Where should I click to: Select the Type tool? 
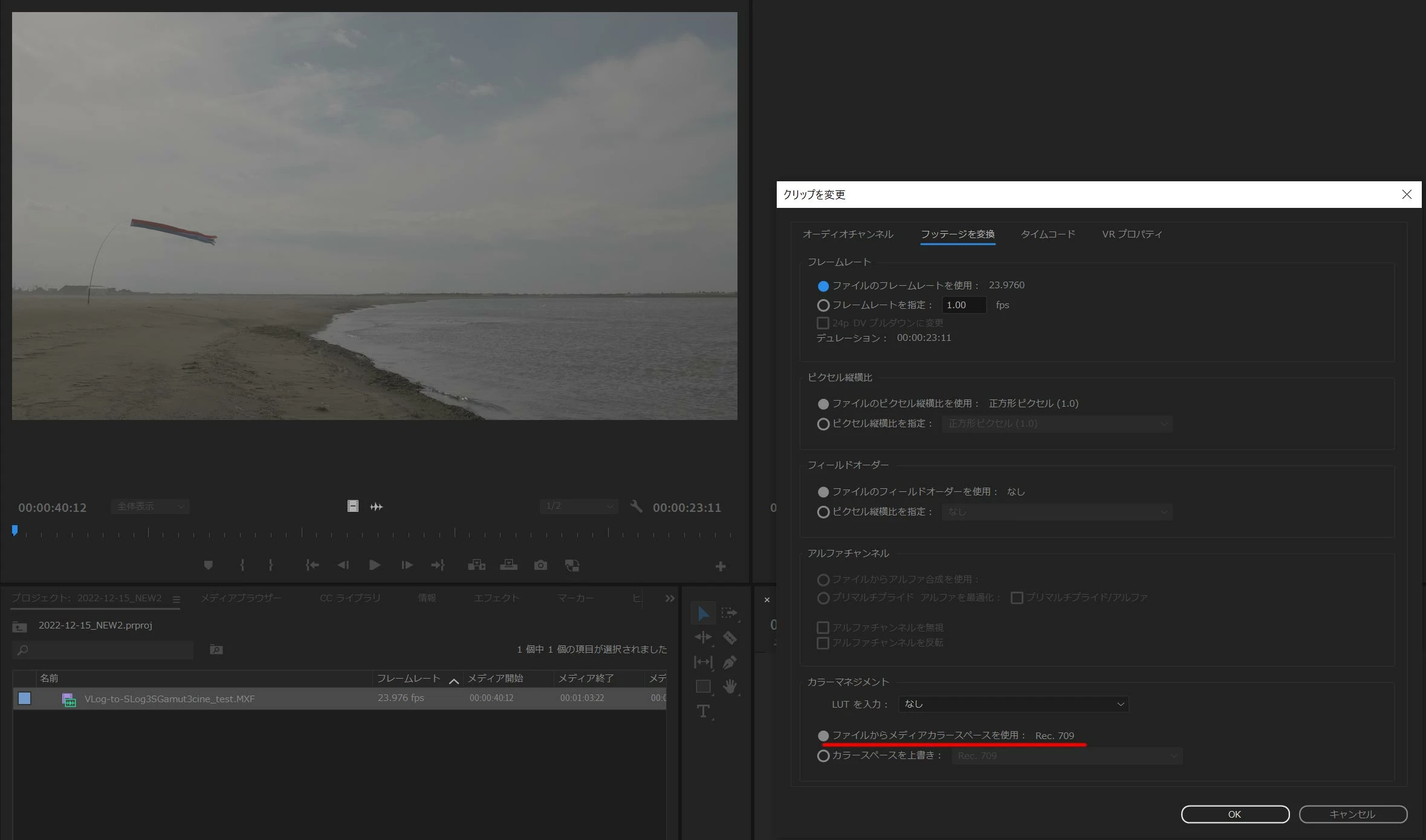(x=703, y=711)
